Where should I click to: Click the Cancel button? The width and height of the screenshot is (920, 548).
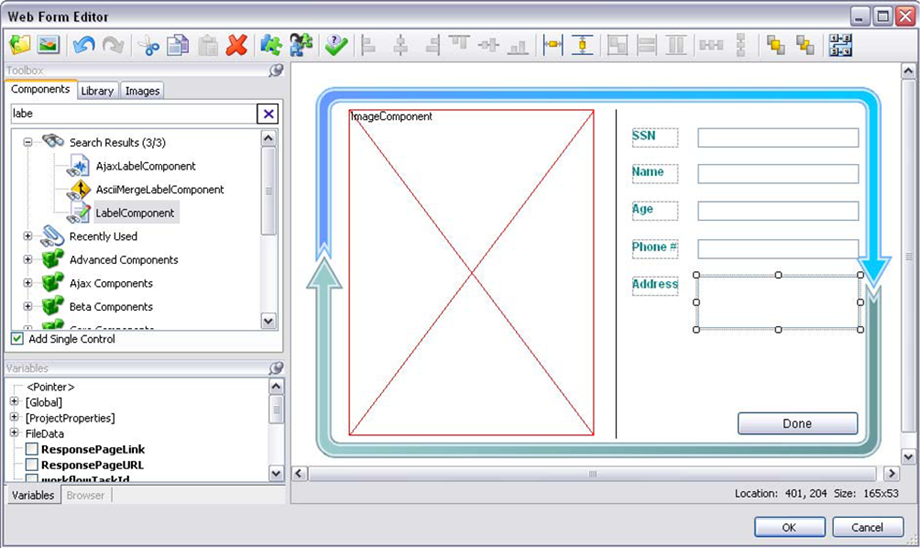click(867, 527)
